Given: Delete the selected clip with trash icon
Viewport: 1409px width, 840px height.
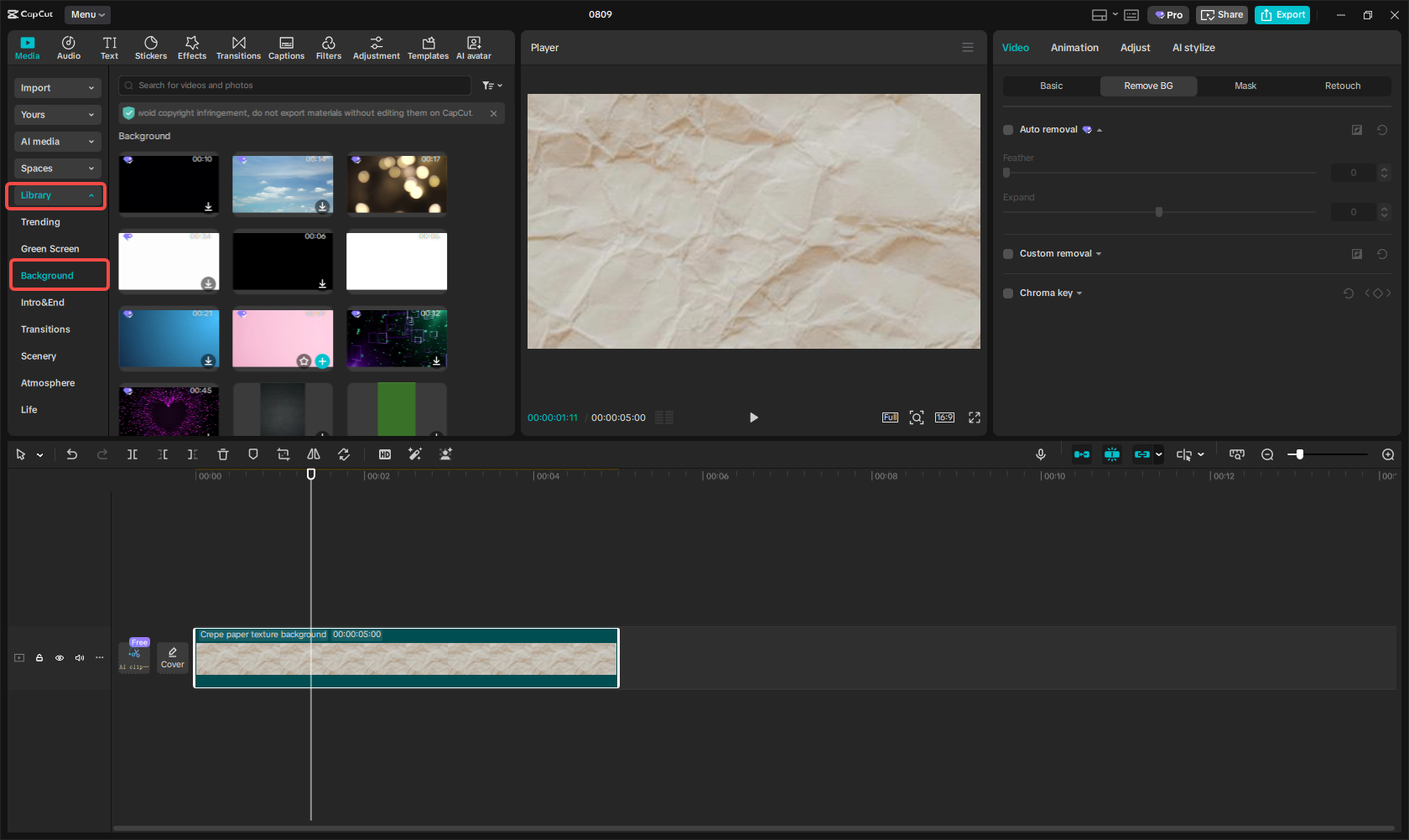Looking at the screenshot, I should coord(223,454).
